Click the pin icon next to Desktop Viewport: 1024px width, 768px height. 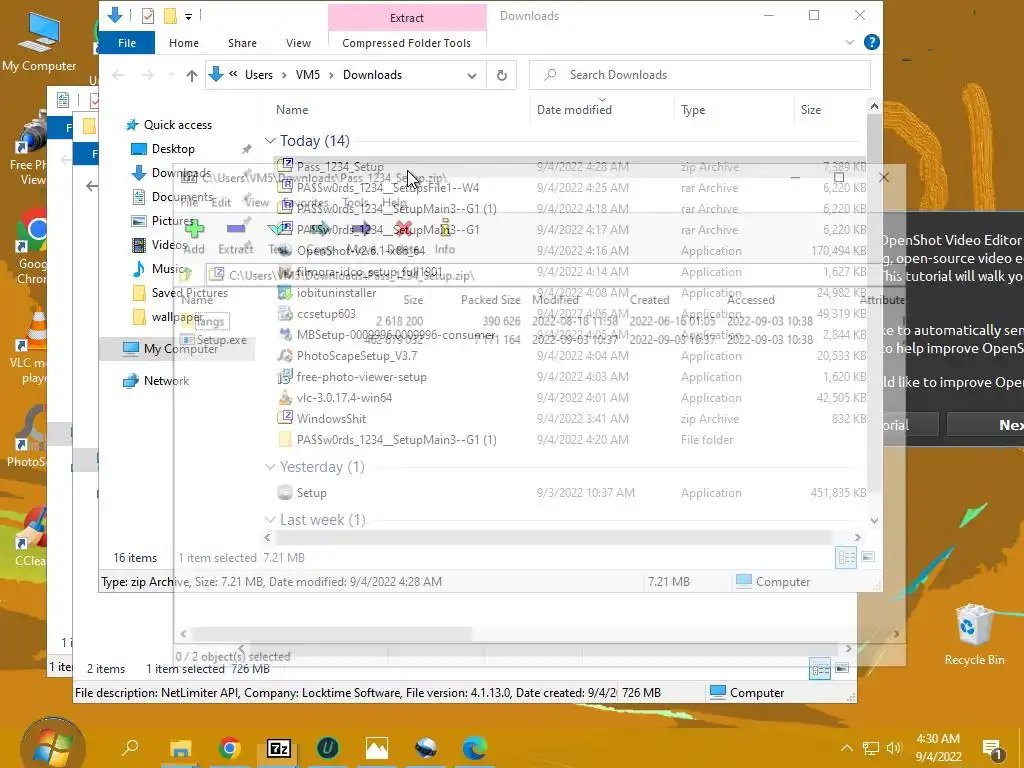[246, 149]
